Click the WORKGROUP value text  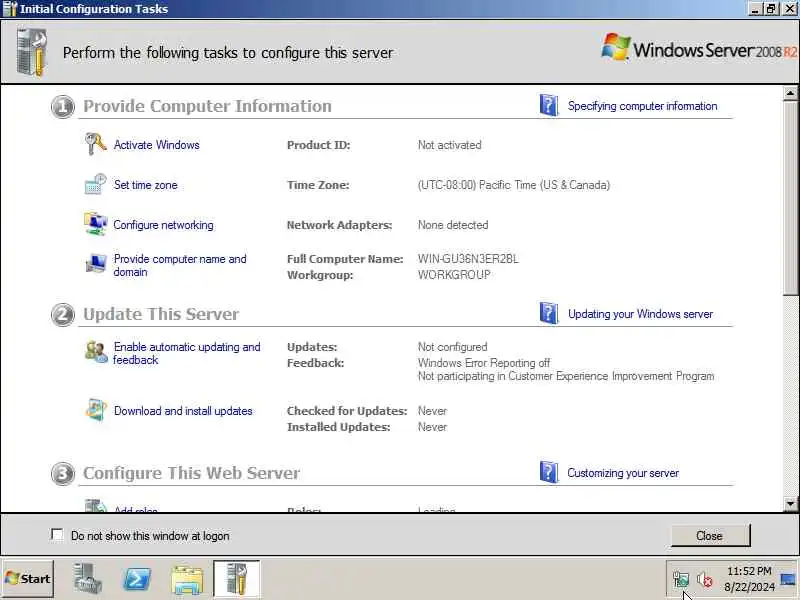coord(454,274)
